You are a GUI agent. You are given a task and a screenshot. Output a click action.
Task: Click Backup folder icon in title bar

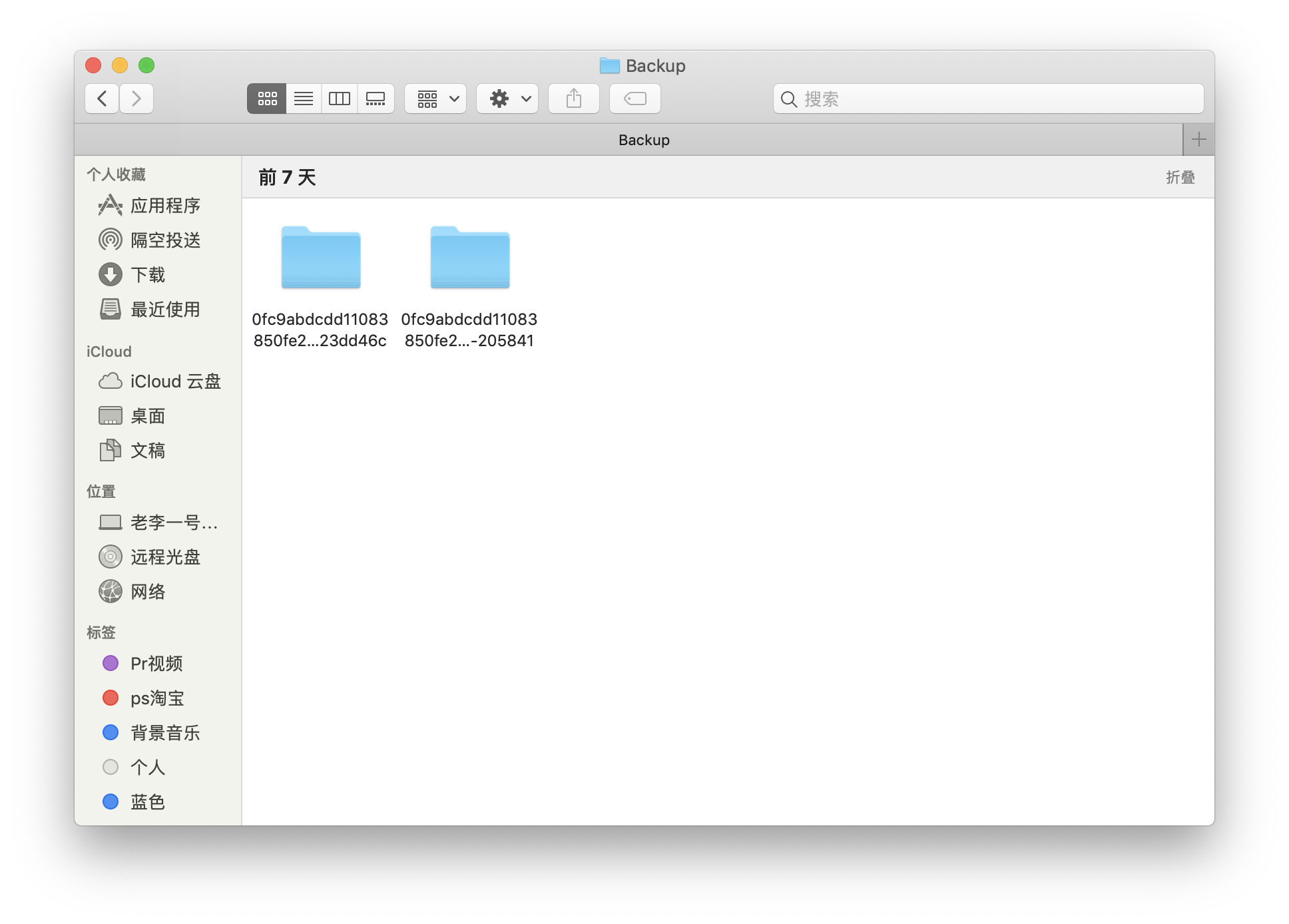click(609, 65)
